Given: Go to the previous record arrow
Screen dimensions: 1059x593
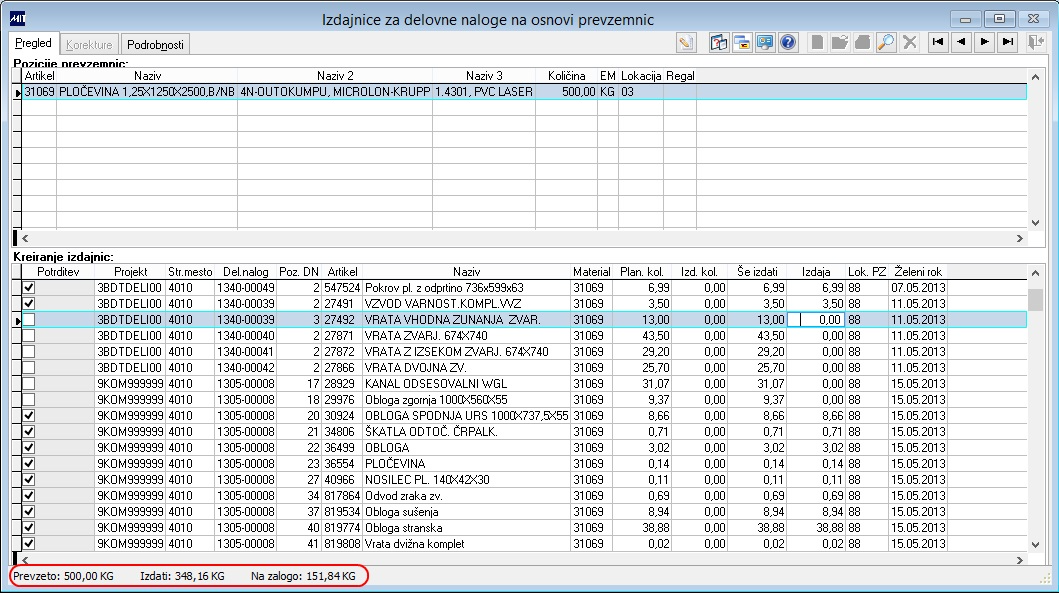Looking at the screenshot, I should [961, 42].
